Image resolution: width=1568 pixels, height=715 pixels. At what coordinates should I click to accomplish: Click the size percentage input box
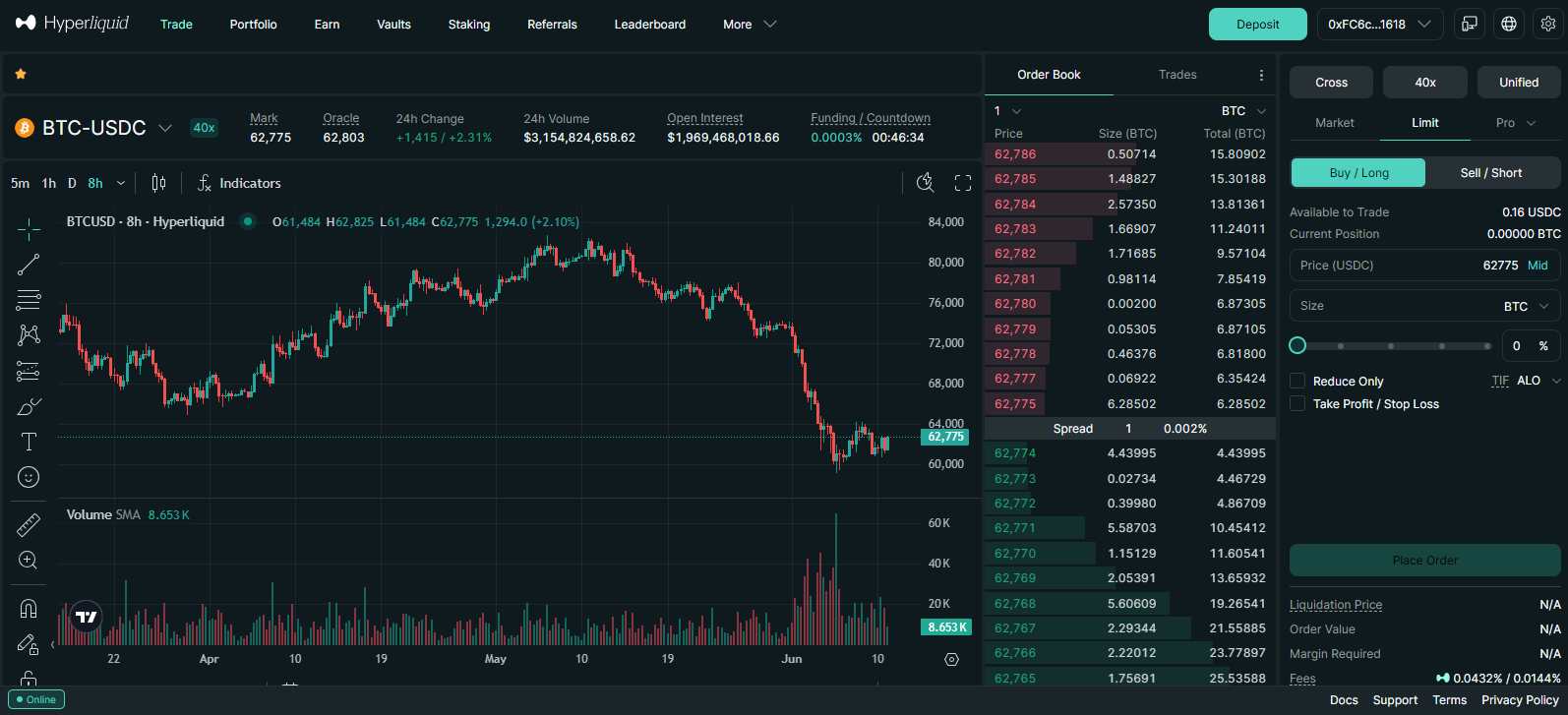[x=1531, y=345]
